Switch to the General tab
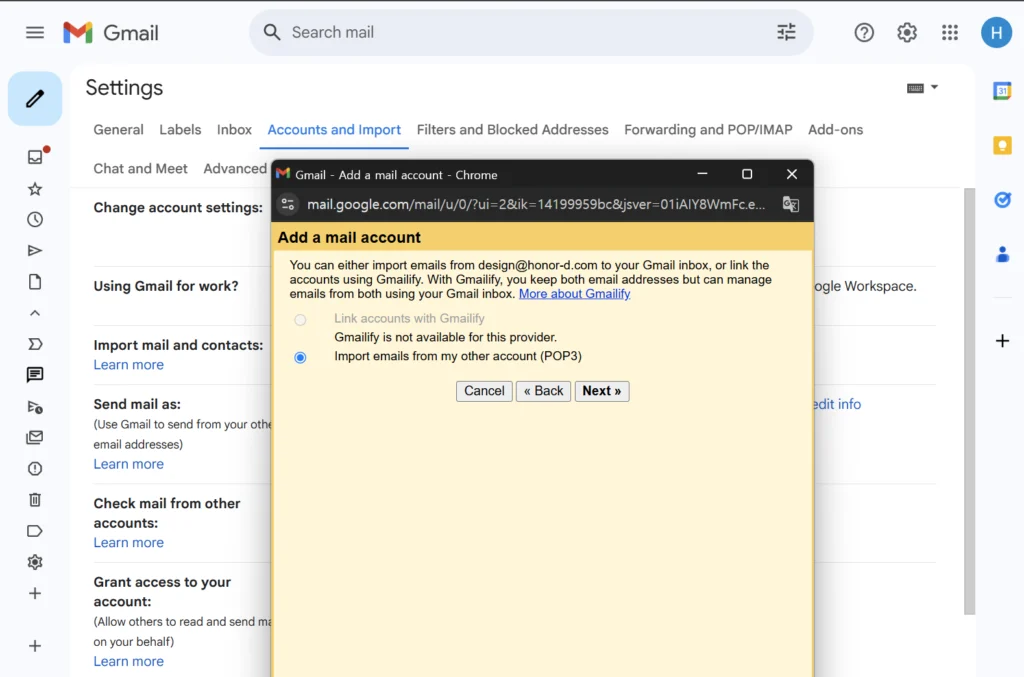1024x677 pixels. tap(118, 130)
